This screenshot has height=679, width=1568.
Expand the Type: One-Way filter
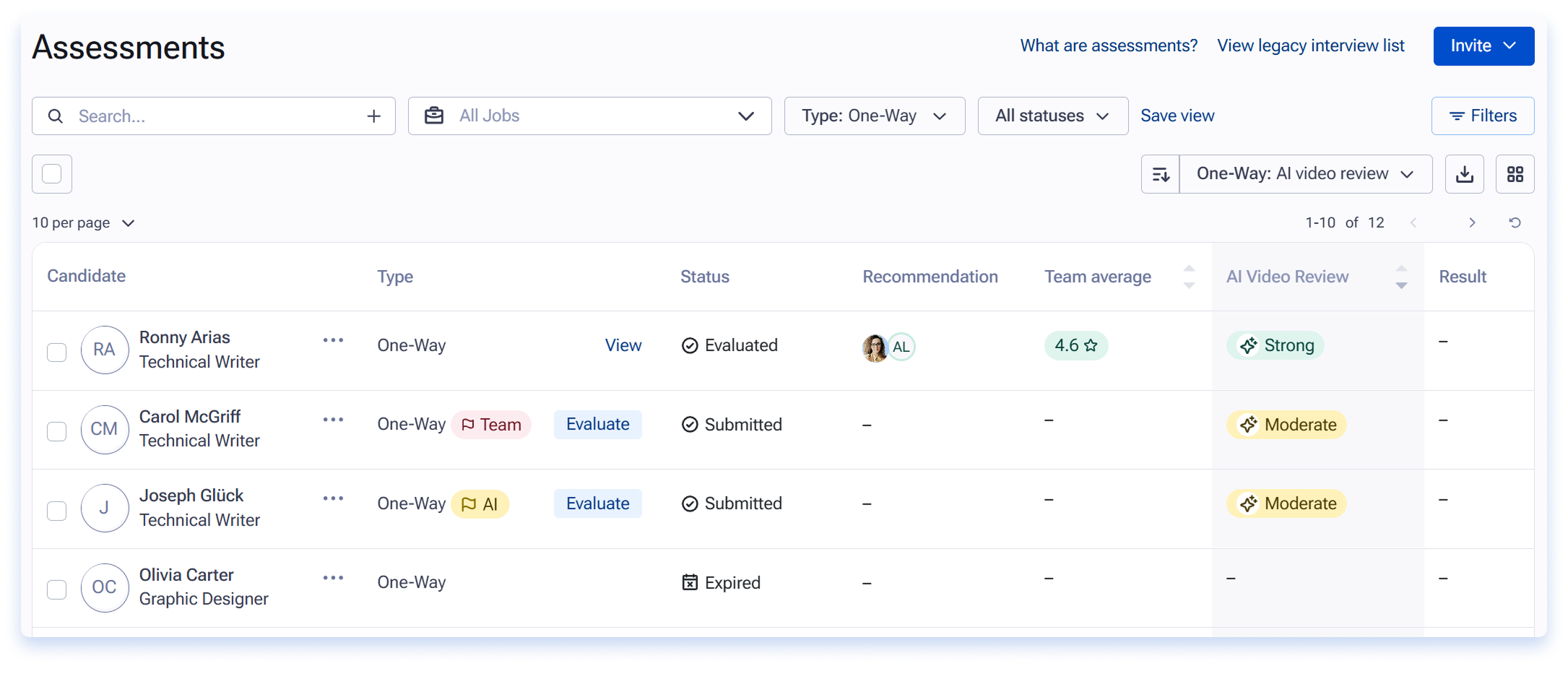pos(875,116)
